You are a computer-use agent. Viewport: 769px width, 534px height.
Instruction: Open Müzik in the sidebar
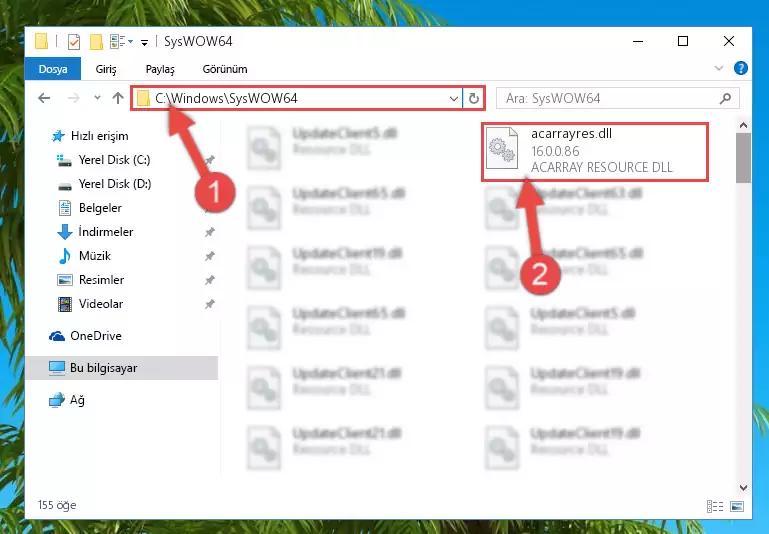[95, 256]
